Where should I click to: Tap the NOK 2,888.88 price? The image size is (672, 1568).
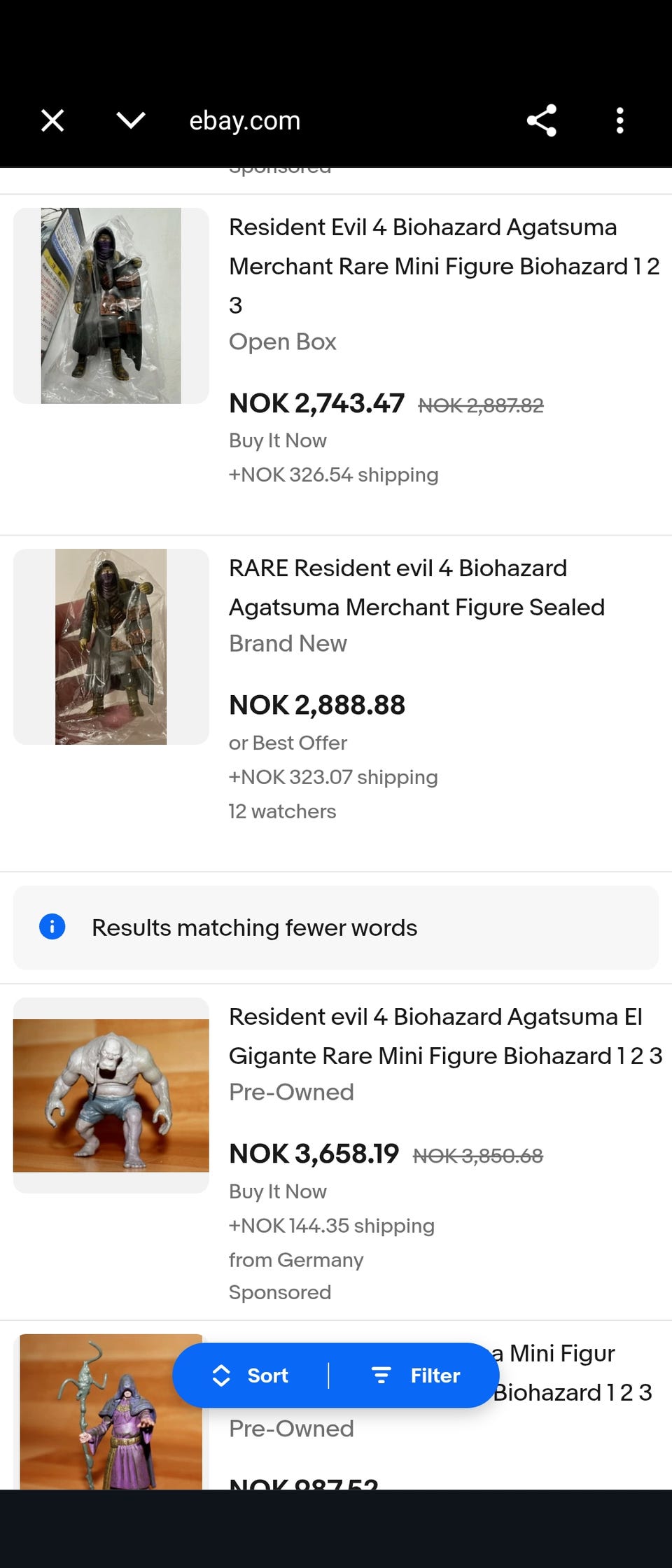pyautogui.click(x=317, y=705)
